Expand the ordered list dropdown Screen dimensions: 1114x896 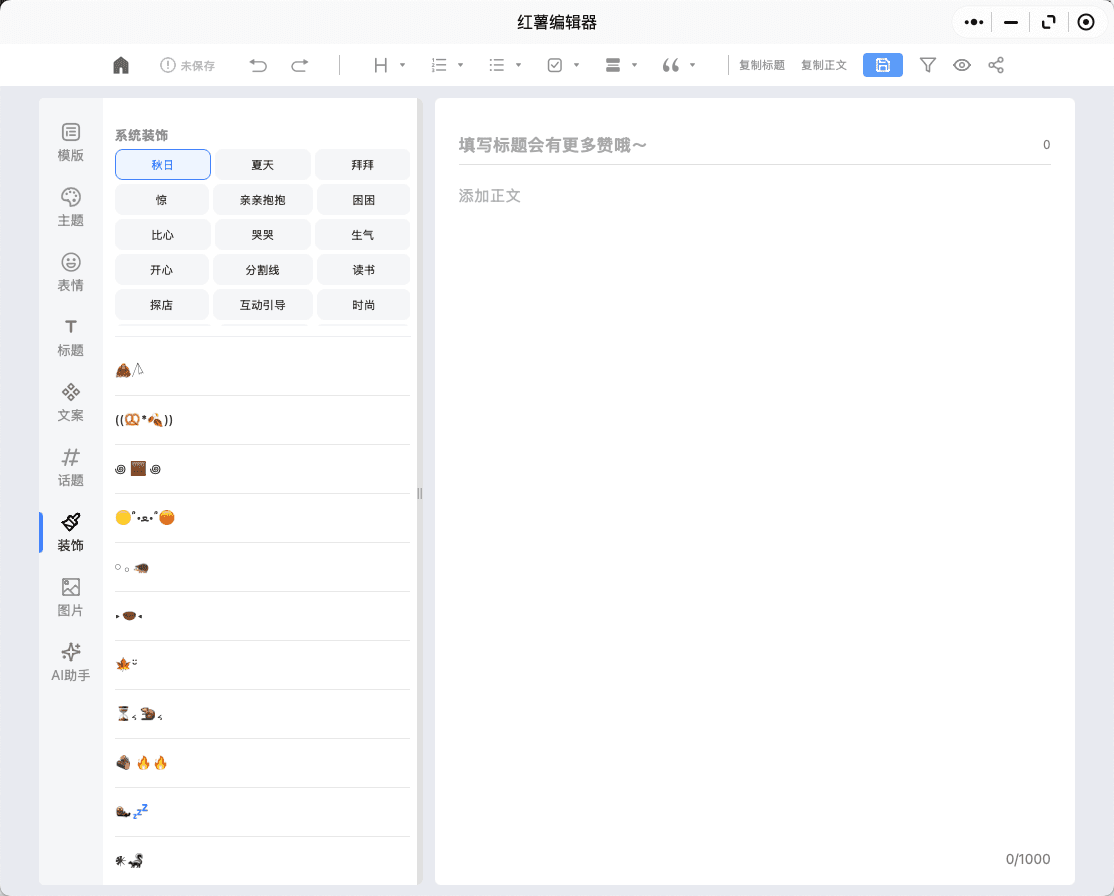pos(447,65)
